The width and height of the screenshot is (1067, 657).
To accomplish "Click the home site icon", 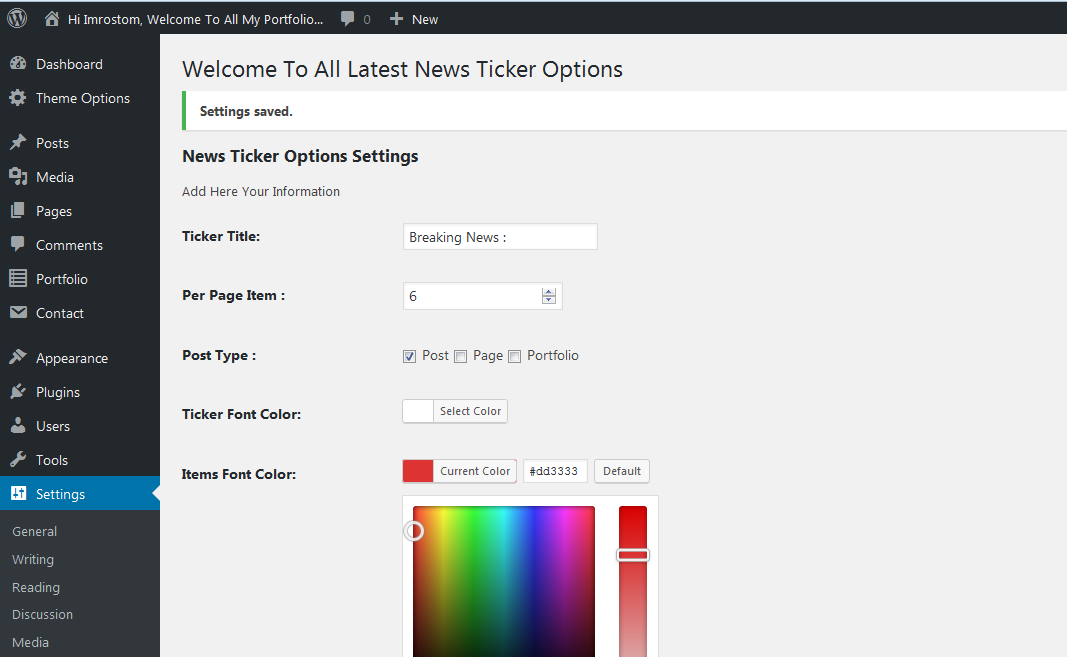I will [52, 19].
